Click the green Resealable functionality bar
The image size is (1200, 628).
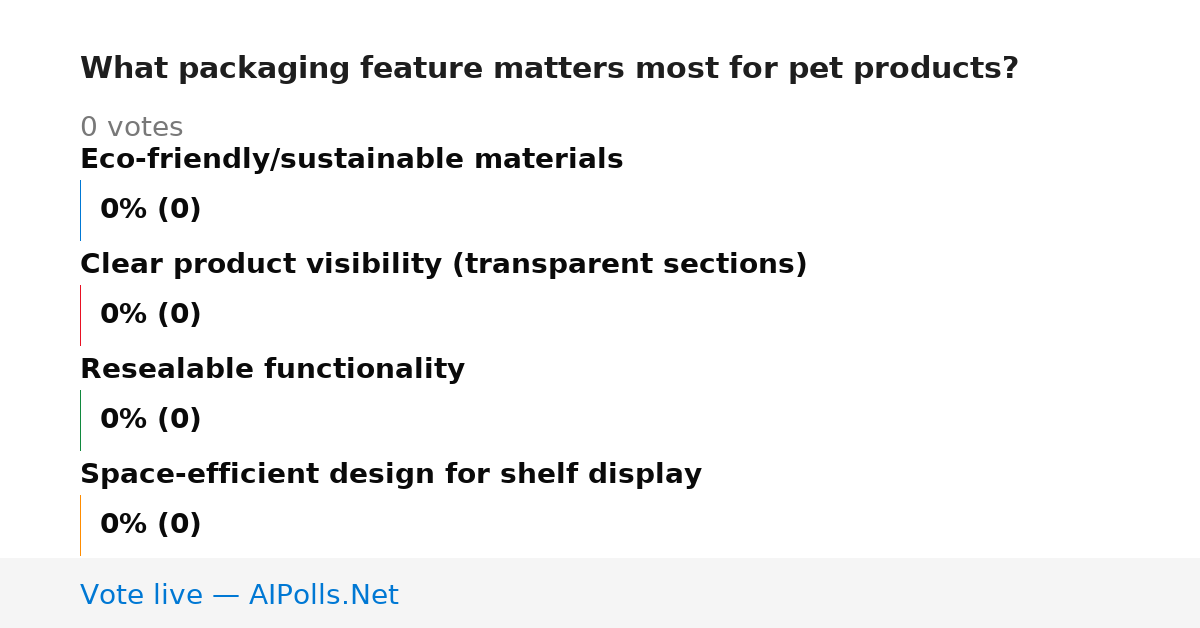80,420
